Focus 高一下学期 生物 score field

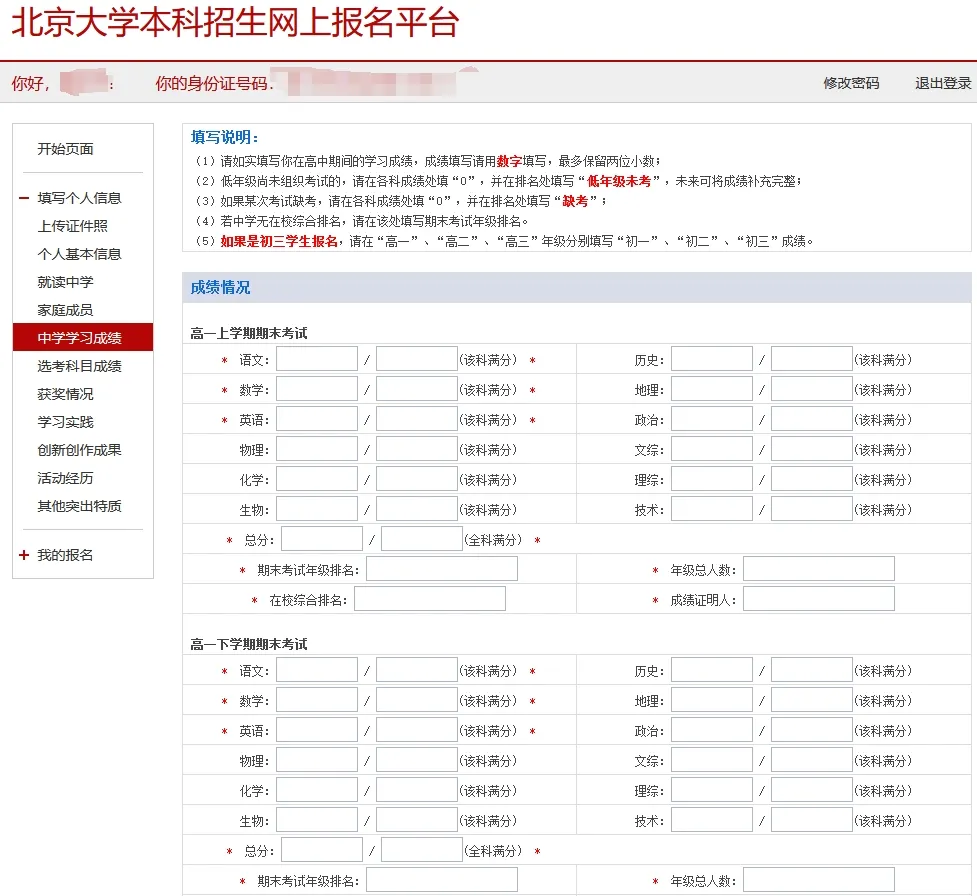tap(317, 820)
